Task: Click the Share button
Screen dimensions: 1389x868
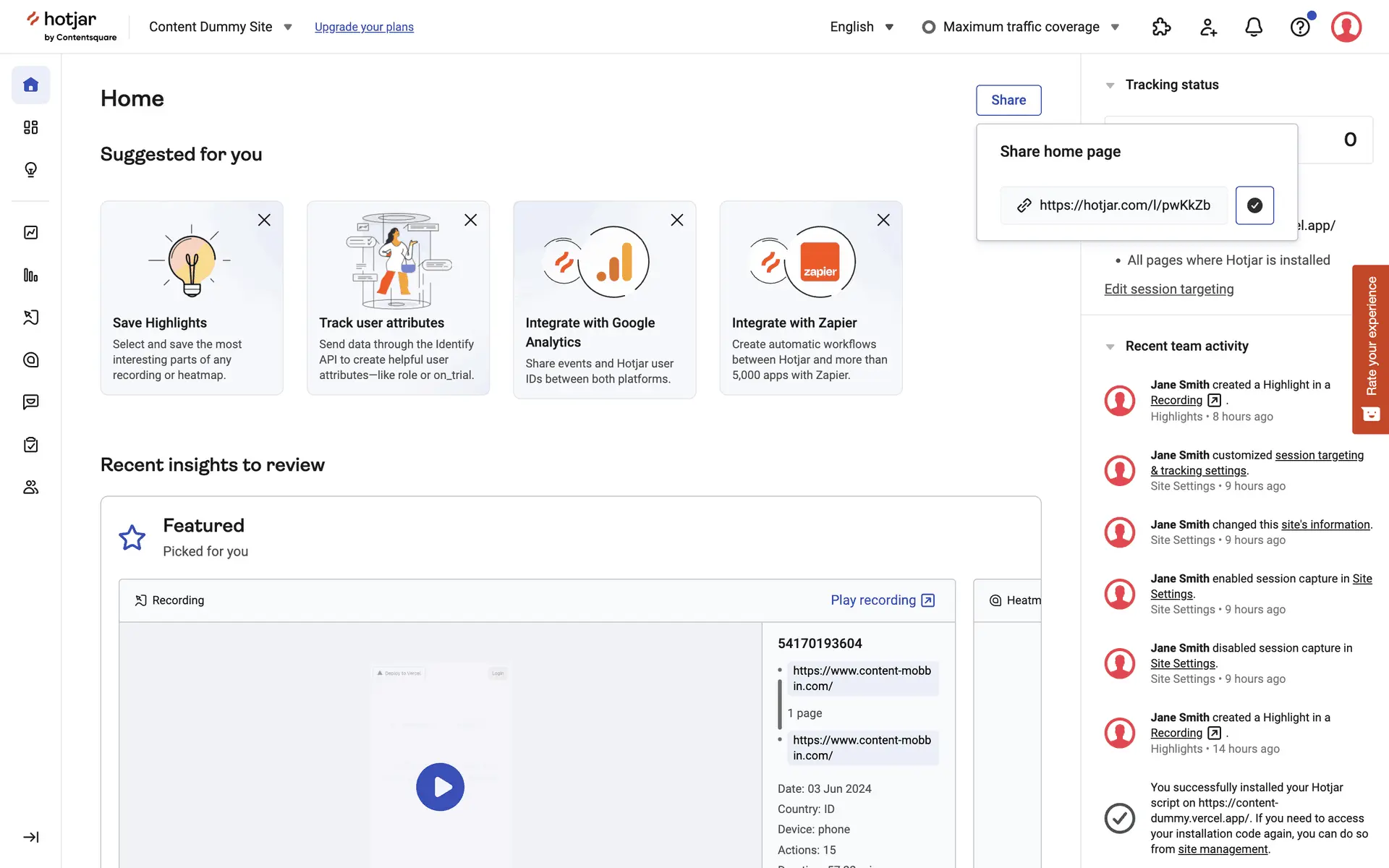Action: (1008, 100)
